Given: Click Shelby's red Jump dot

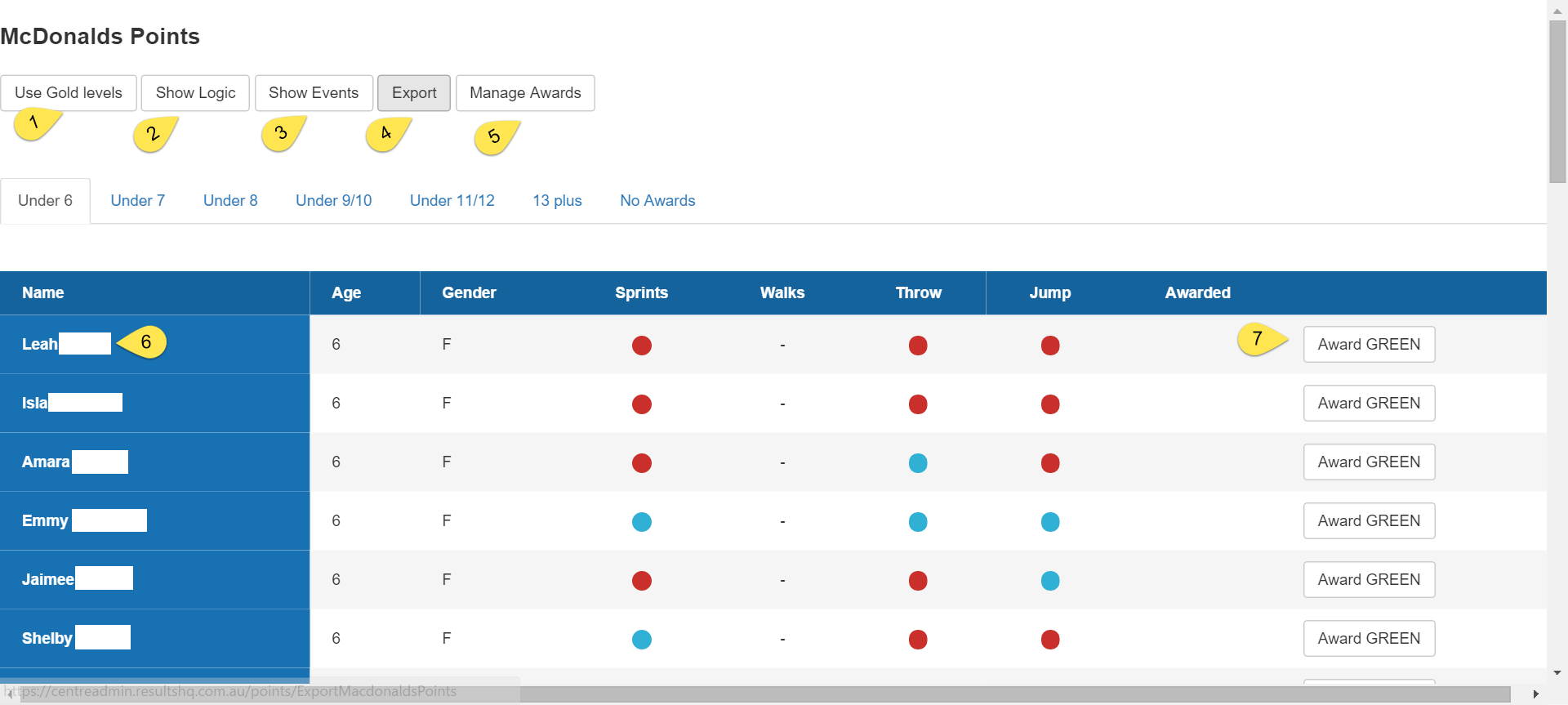Looking at the screenshot, I should 1050,640.
